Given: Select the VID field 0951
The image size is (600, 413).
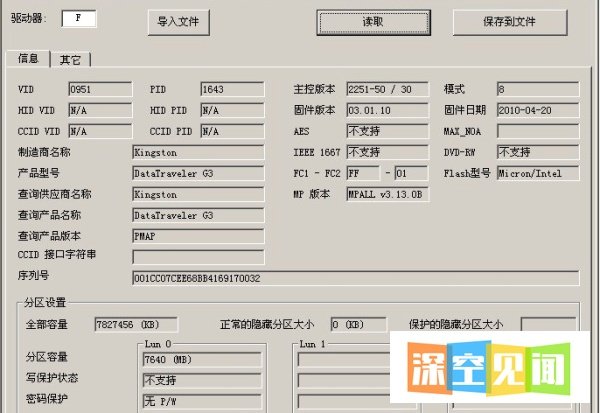Looking at the screenshot, I should tap(100, 89).
